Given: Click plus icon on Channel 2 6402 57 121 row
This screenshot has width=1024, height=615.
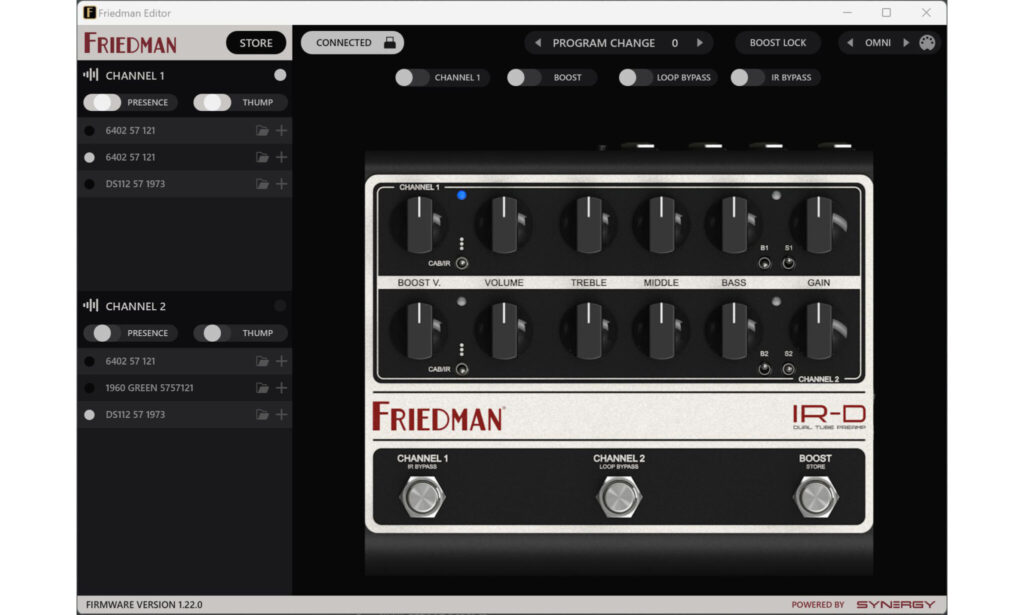Looking at the screenshot, I should click(281, 361).
